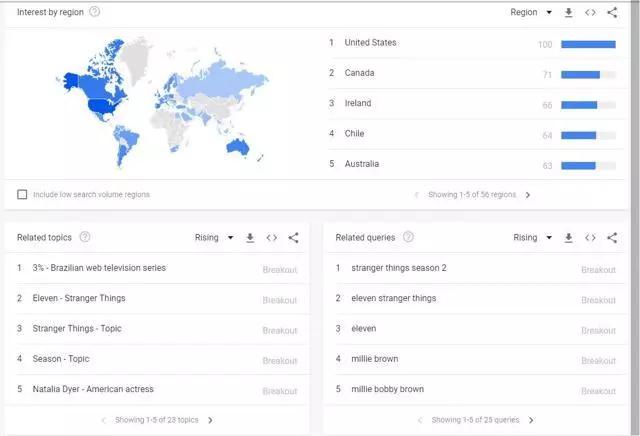Click Australia on the world map
This screenshot has height=436, width=640.
(238, 147)
